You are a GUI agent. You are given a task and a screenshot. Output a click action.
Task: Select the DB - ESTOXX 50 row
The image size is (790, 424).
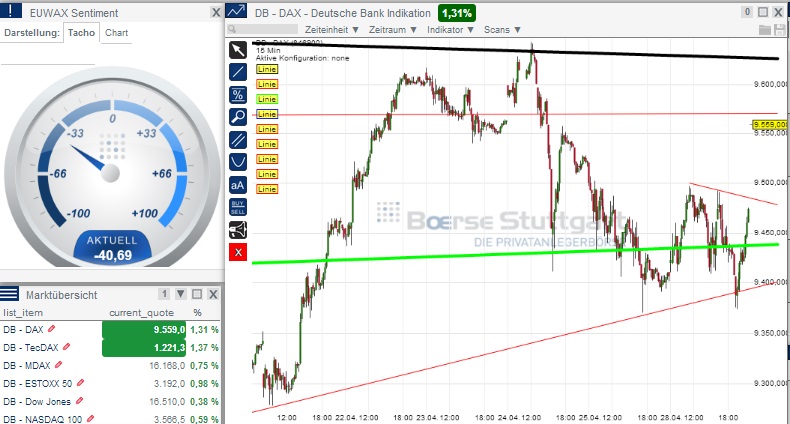tap(111, 383)
